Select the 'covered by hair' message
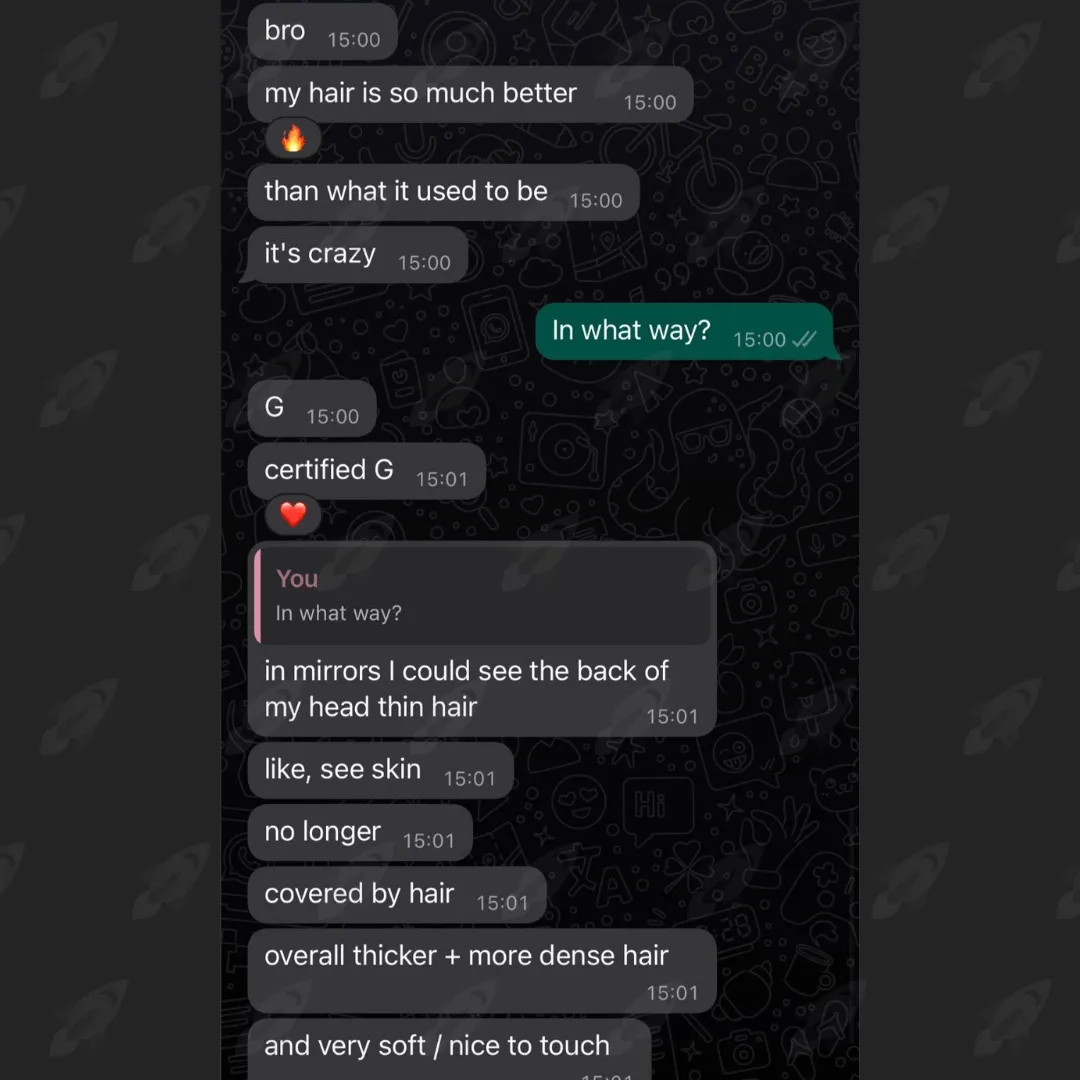This screenshot has height=1080, width=1080. (x=397, y=895)
